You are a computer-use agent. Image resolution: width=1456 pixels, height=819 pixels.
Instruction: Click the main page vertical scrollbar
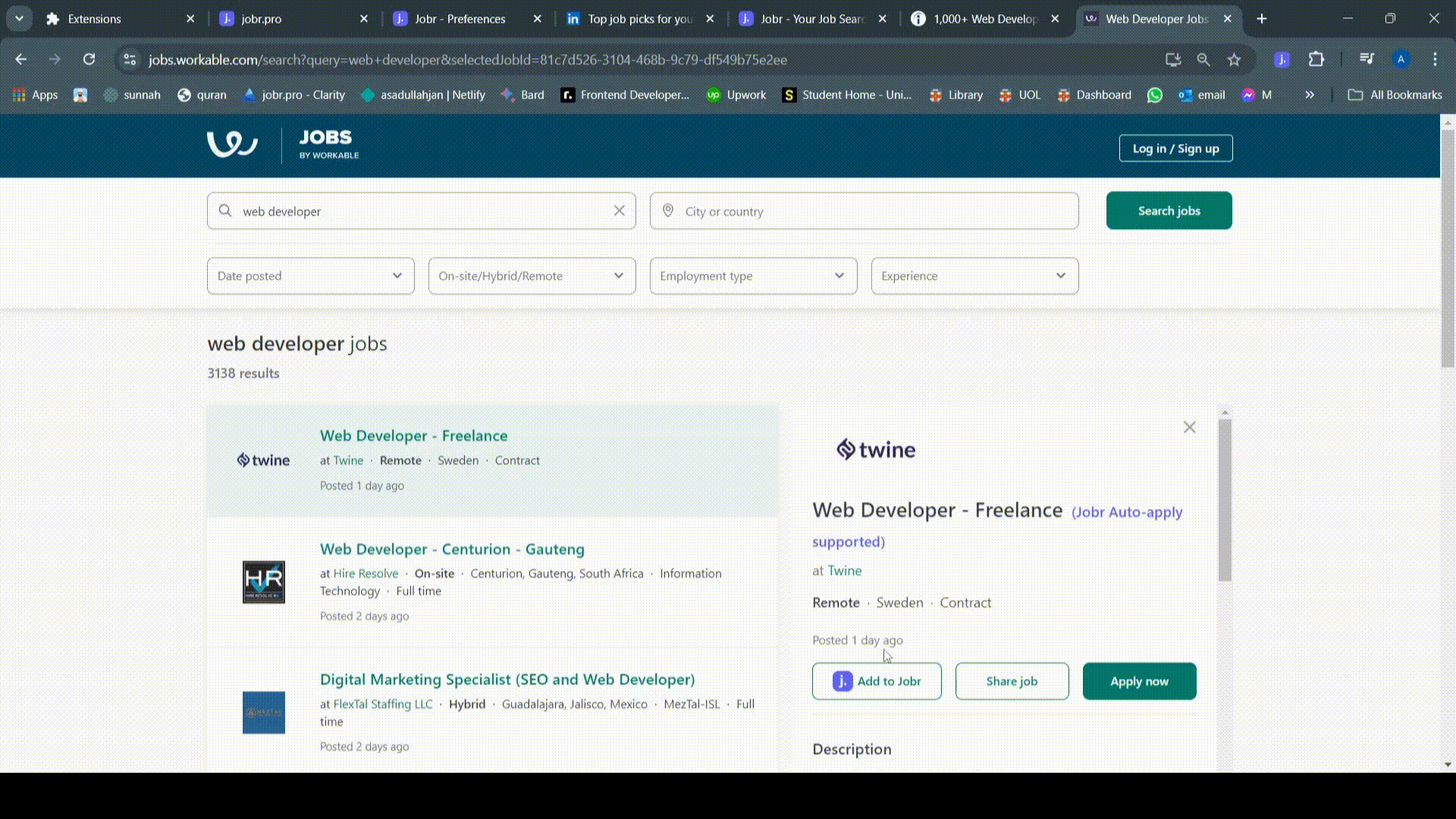coord(1448,249)
